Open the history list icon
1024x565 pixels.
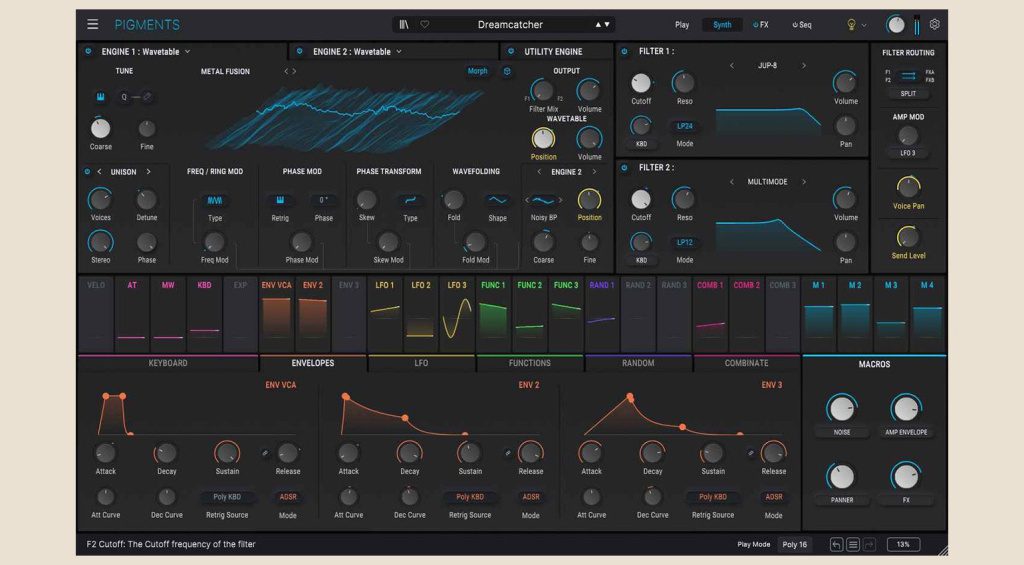tap(853, 544)
